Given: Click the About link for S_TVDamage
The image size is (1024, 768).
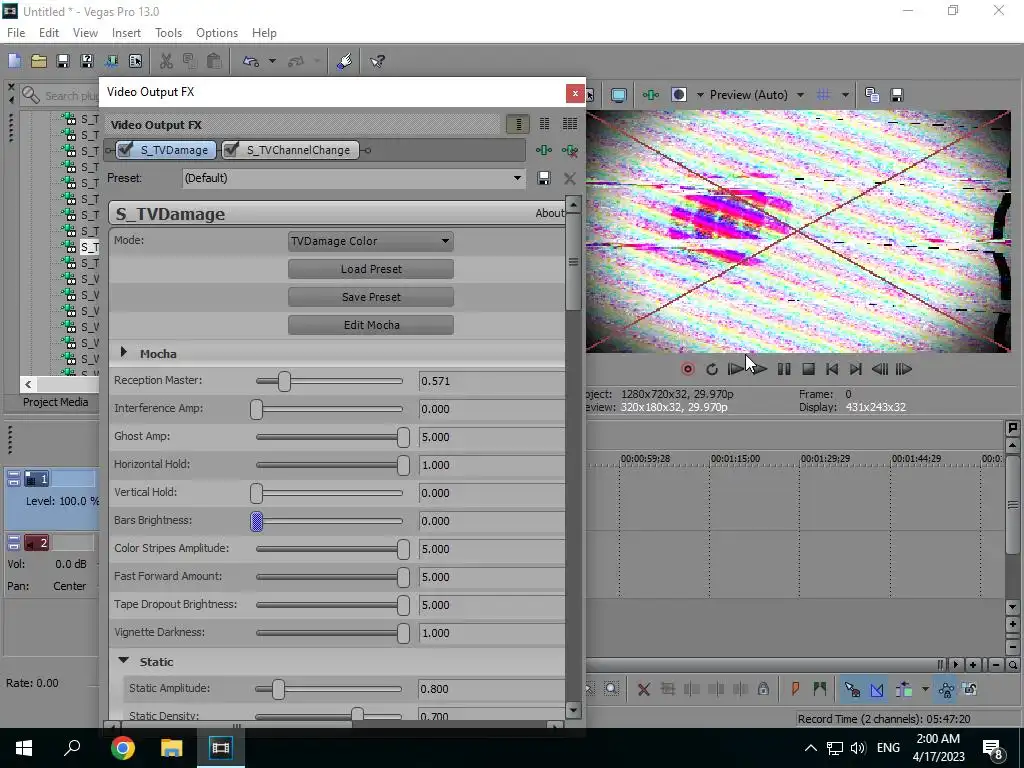Looking at the screenshot, I should click(x=550, y=214).
